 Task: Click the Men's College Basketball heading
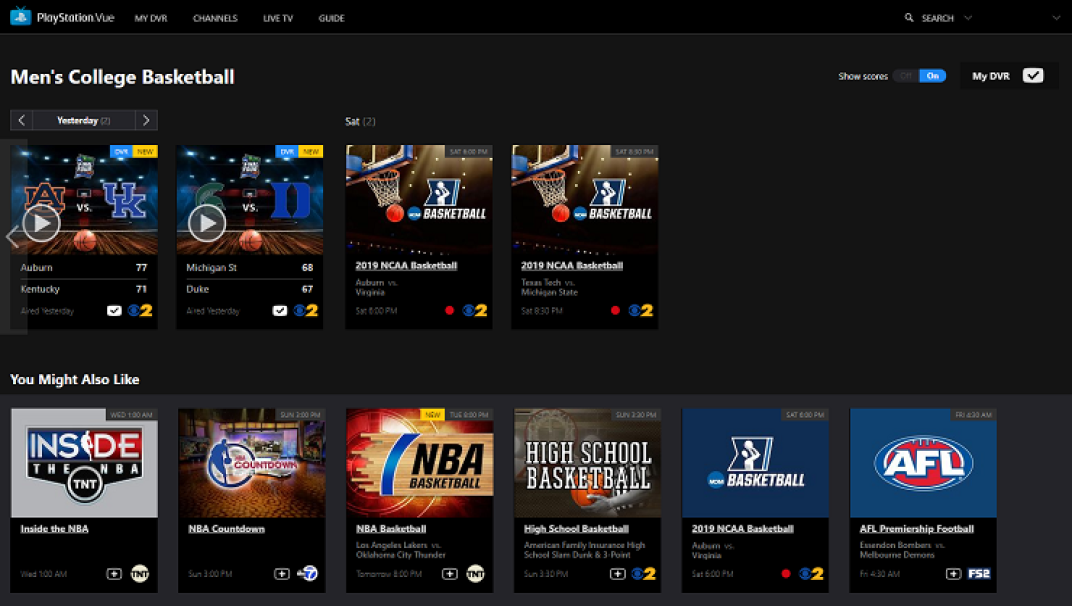122,77
